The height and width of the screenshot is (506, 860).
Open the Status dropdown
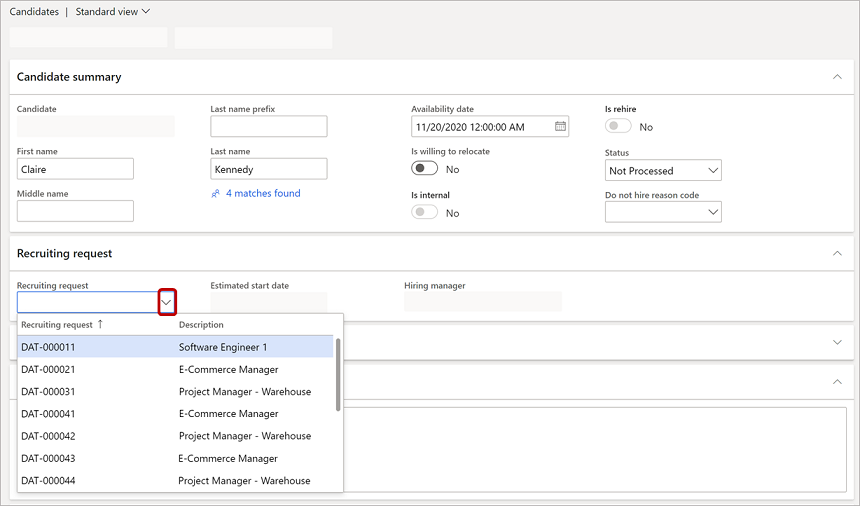pyautogui.click(x=713, y=171)
